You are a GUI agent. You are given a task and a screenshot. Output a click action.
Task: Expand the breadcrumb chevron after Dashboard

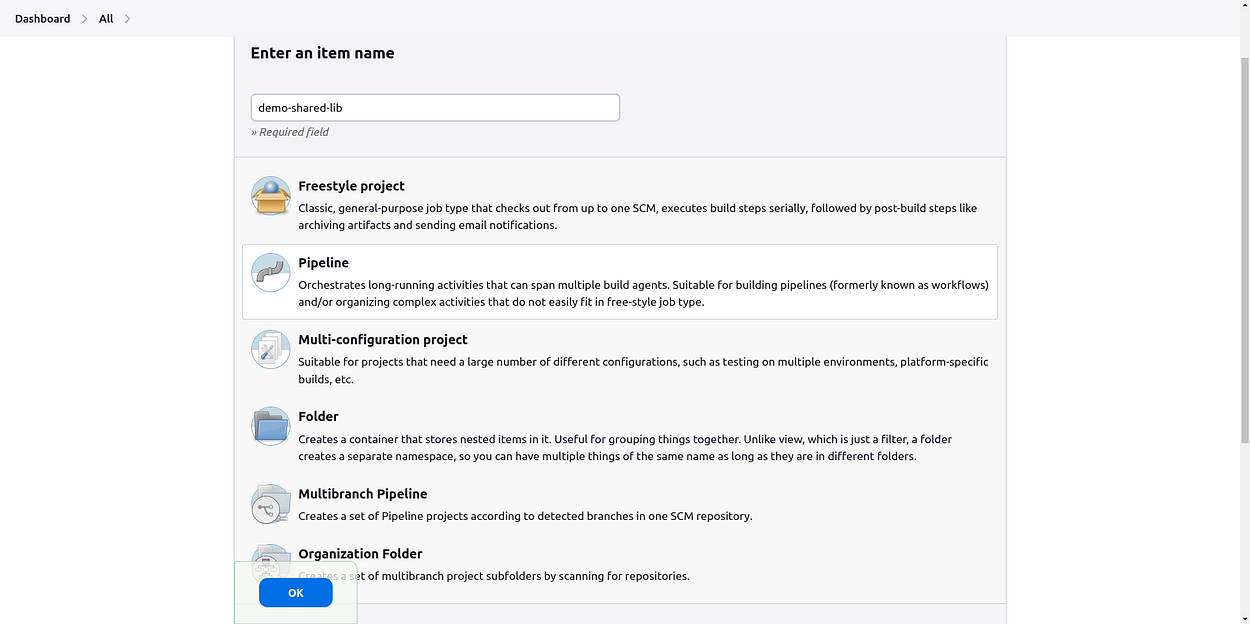[83, 18]
